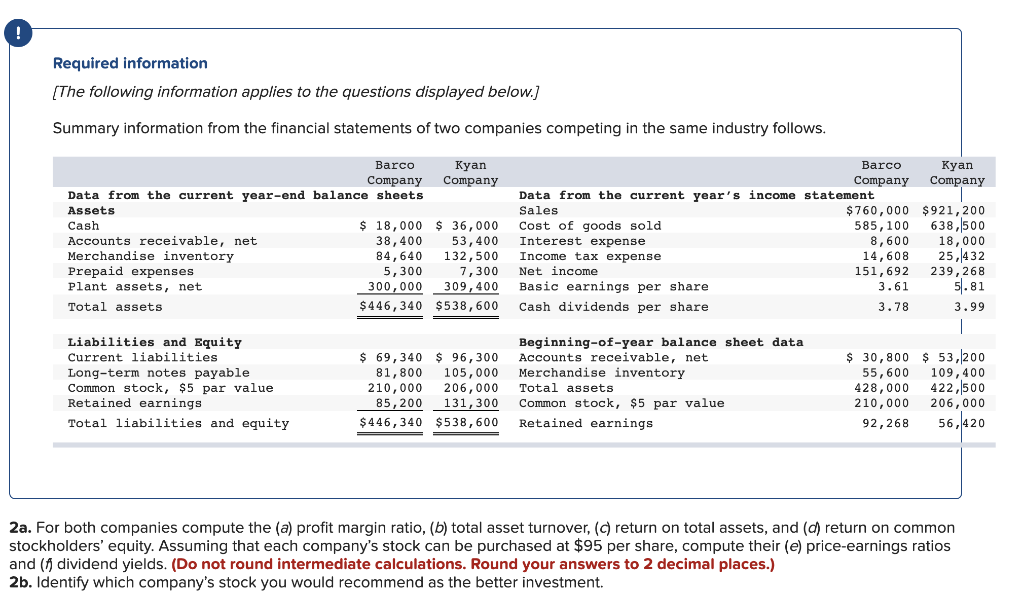Select Kyan's income tax expense 25,432
Screen dimensions: 1024x593
tap(961, 256)
